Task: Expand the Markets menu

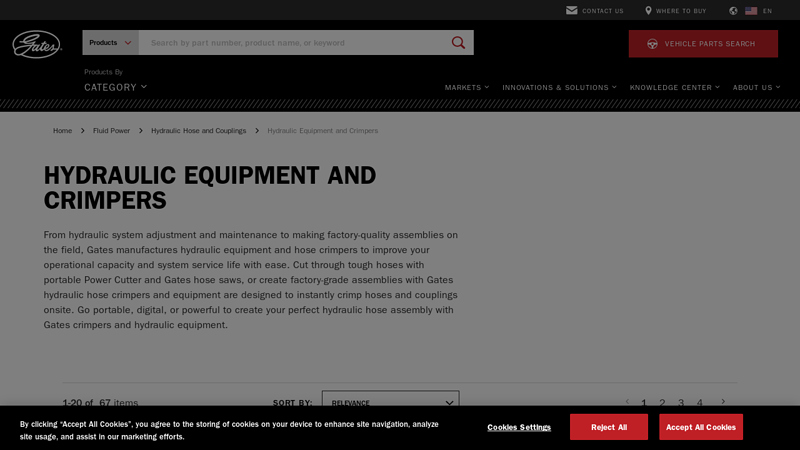Action: 467,87
